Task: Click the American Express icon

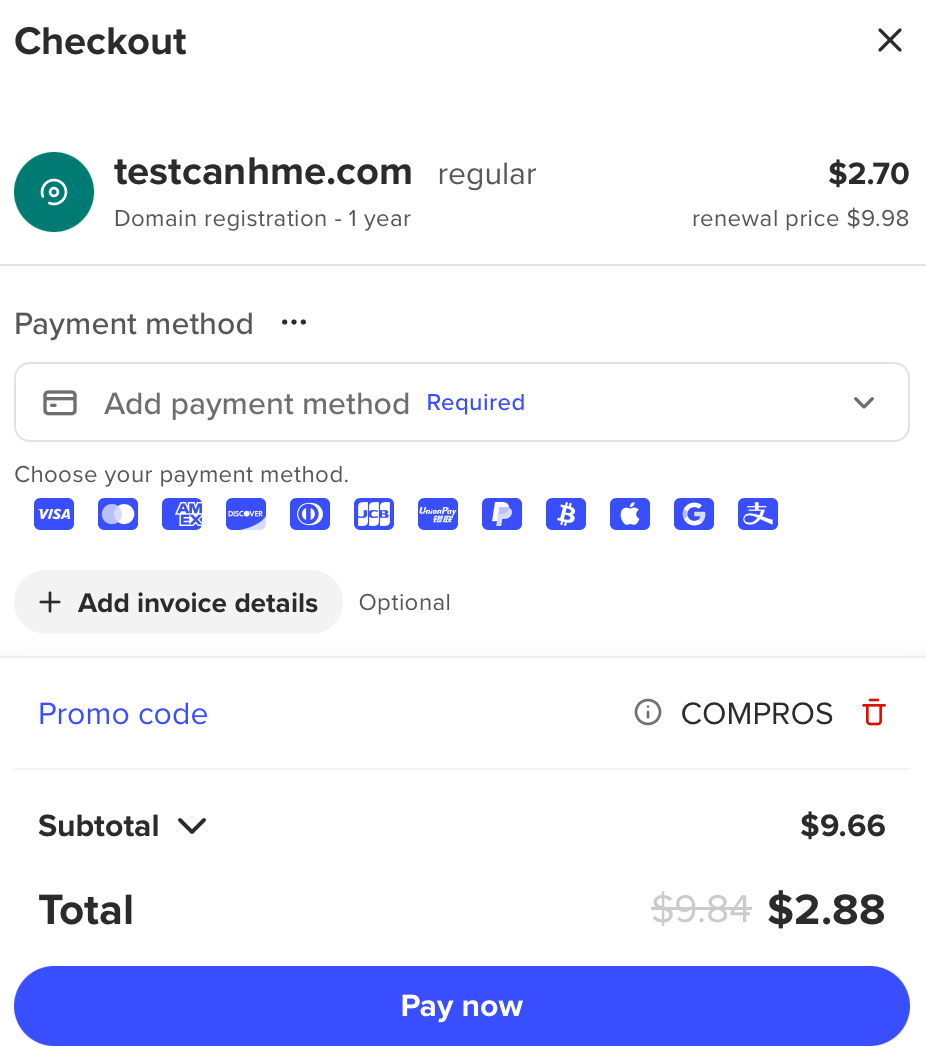Action: click(x=182, y=514)
